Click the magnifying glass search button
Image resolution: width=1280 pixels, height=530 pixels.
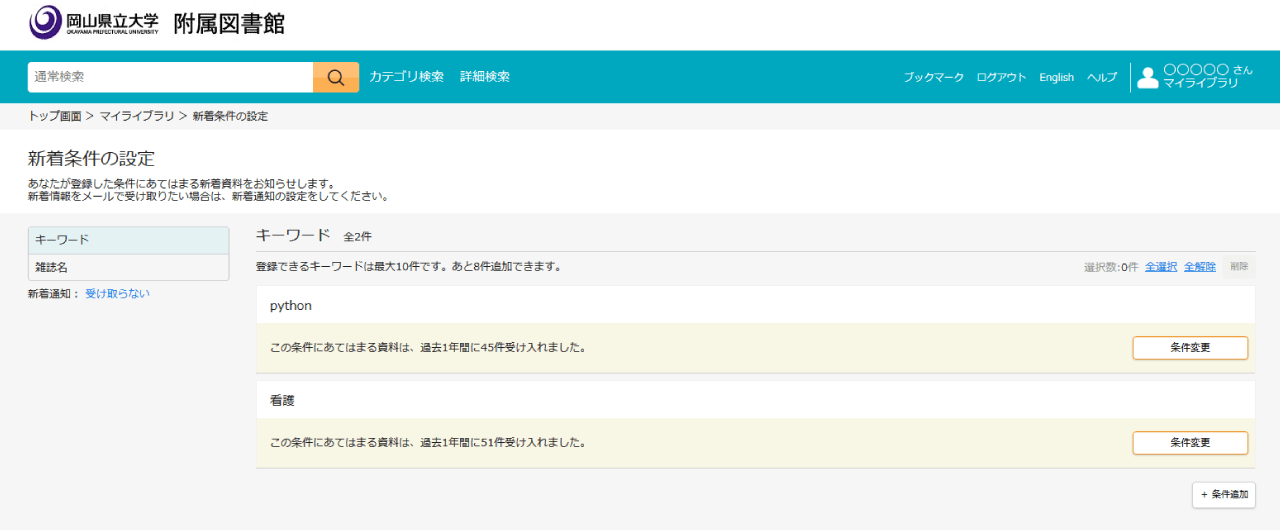pos(336,77)
